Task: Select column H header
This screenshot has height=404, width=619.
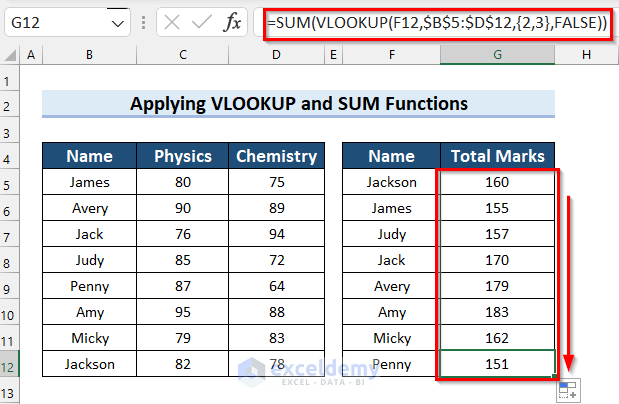Action: coord(587,55)
